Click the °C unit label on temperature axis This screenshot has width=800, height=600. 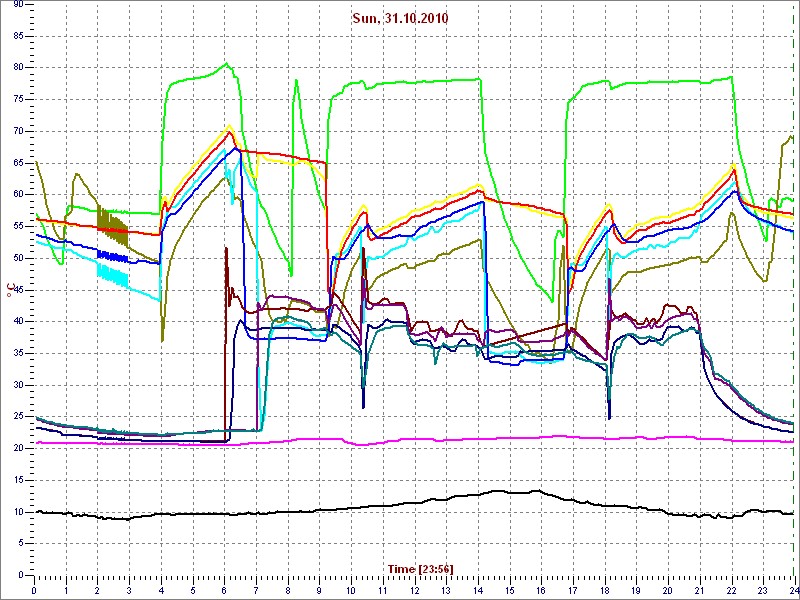coord(10,290)
